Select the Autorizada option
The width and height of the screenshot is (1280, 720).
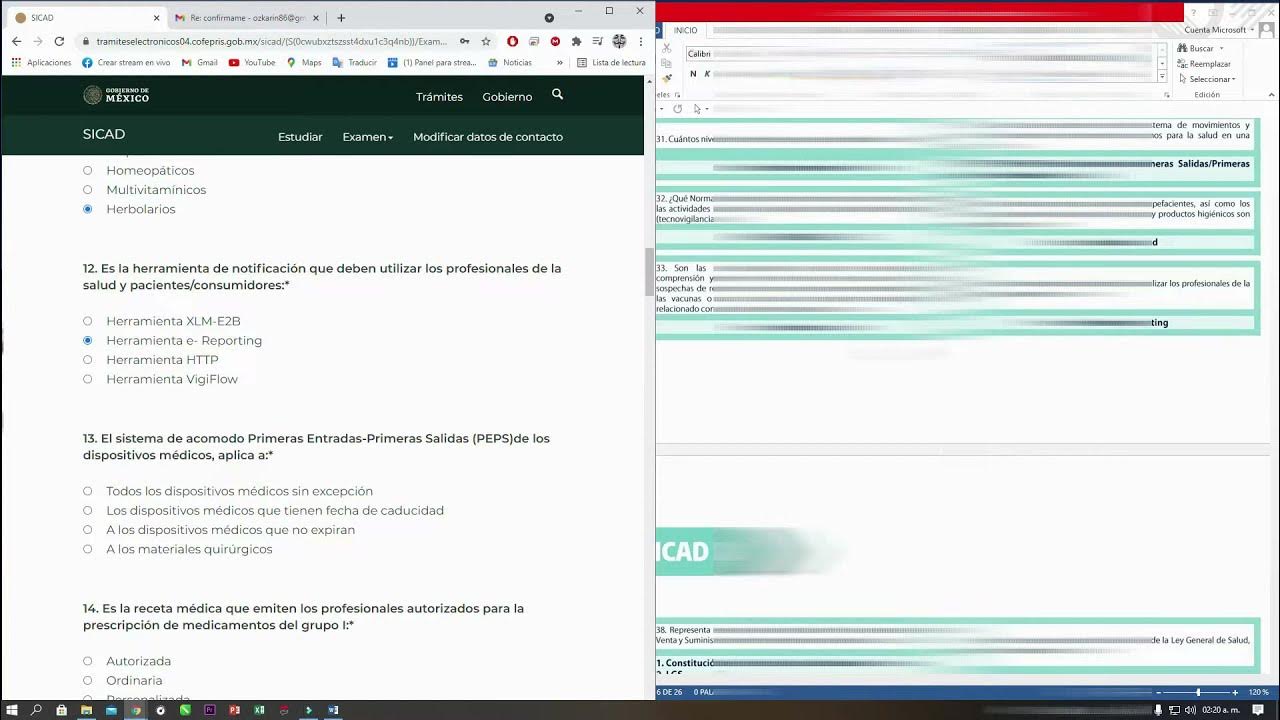point(88,661)
